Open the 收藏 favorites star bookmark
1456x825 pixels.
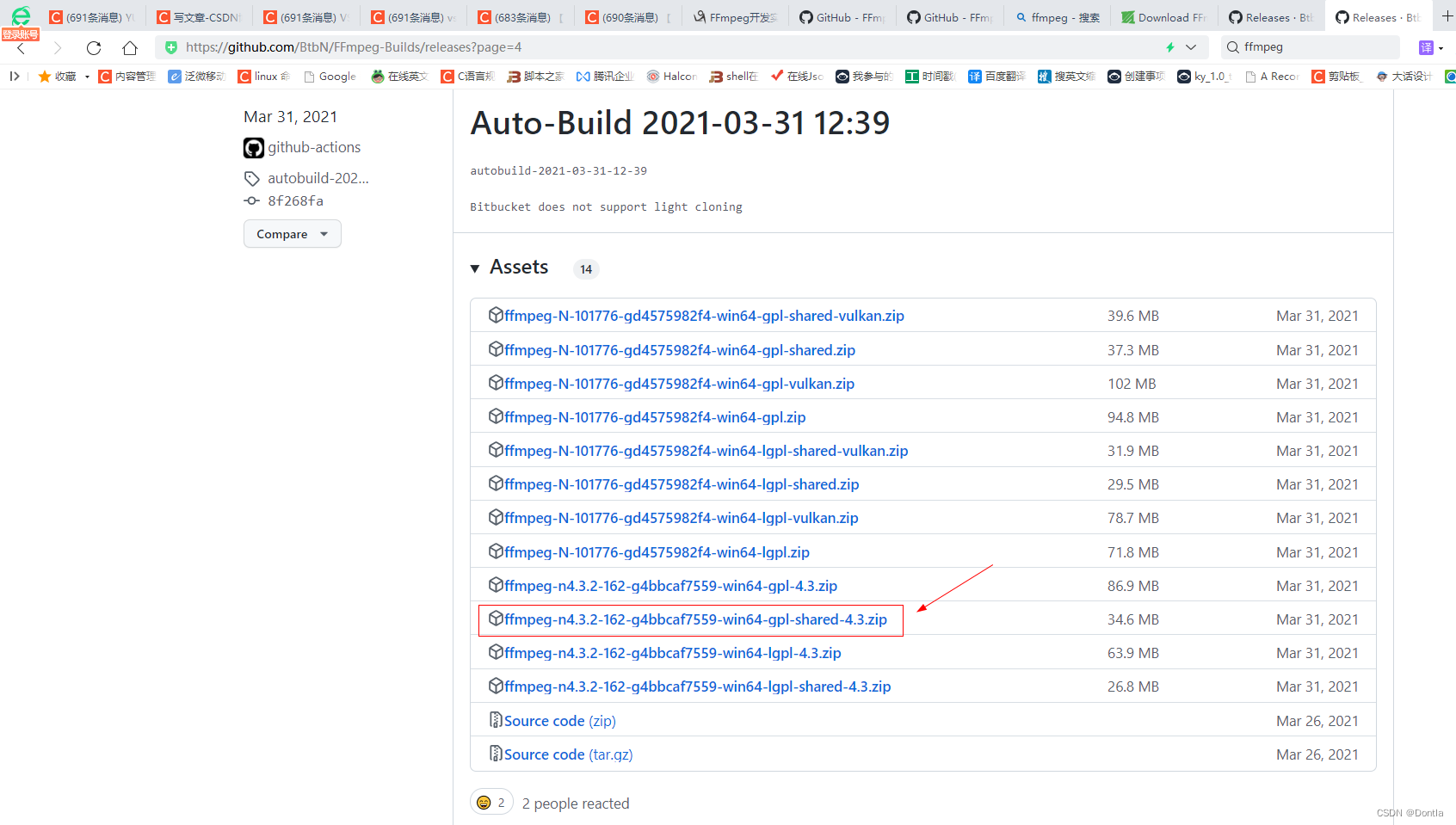point(57,77)
